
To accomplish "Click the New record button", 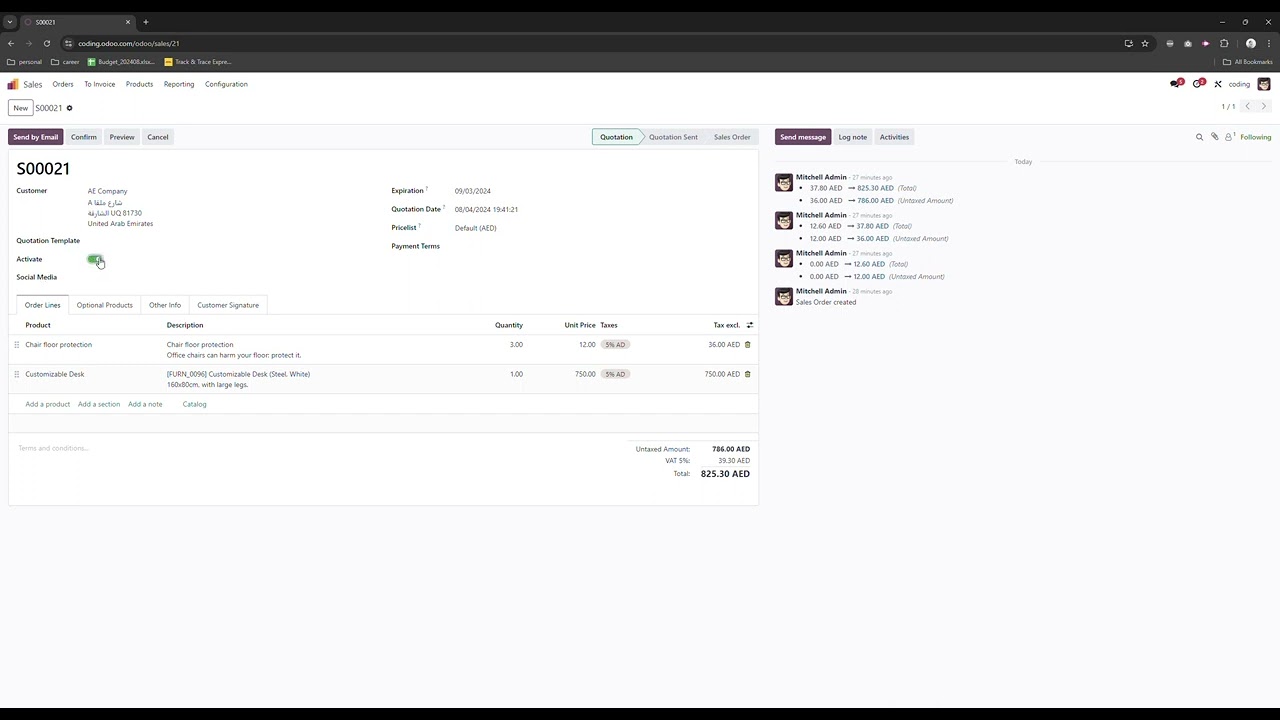I will tap(21, 108).
